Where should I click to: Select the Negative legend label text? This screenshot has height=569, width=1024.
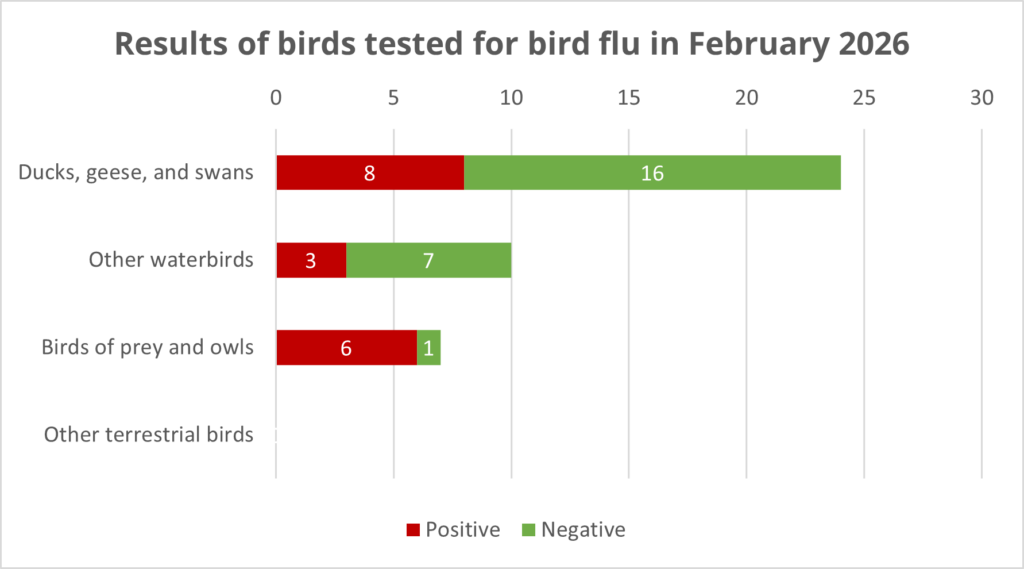583,530
